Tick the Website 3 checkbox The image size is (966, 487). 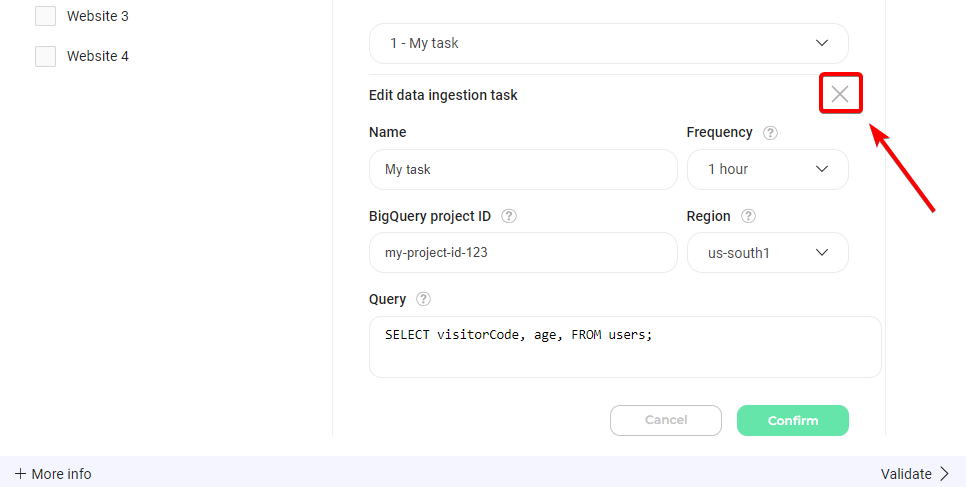coord(45,16)
